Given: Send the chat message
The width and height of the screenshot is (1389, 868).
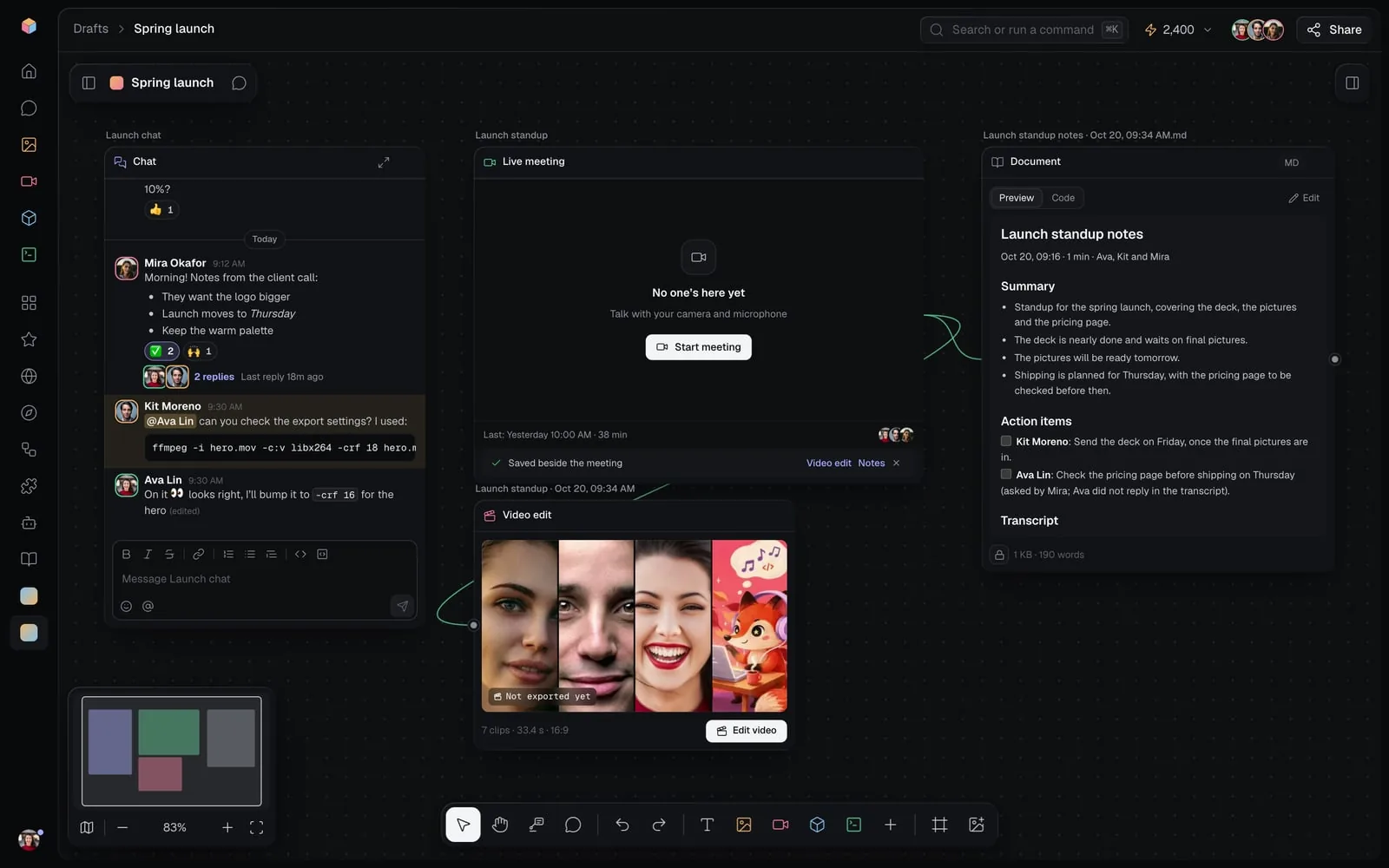Looking at the screenshot, I should click(x=402, y=606).
